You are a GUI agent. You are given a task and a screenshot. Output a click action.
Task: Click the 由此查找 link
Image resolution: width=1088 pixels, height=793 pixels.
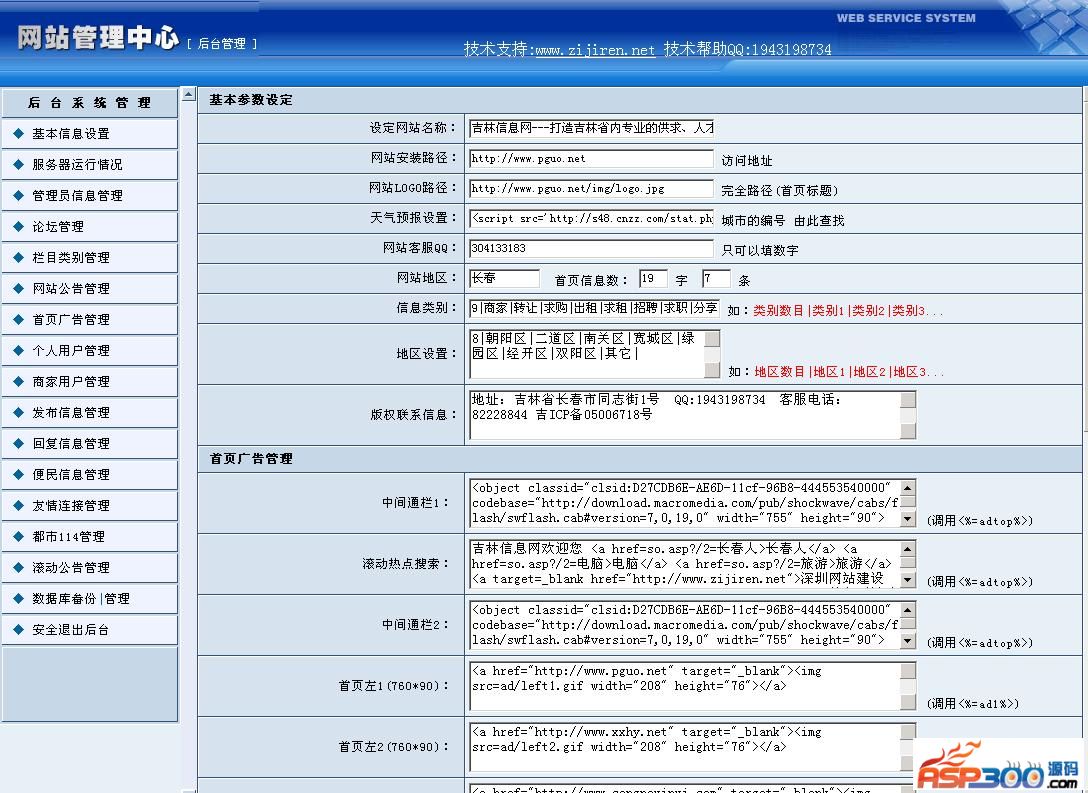pyautogui.click(x=819, y=221)
